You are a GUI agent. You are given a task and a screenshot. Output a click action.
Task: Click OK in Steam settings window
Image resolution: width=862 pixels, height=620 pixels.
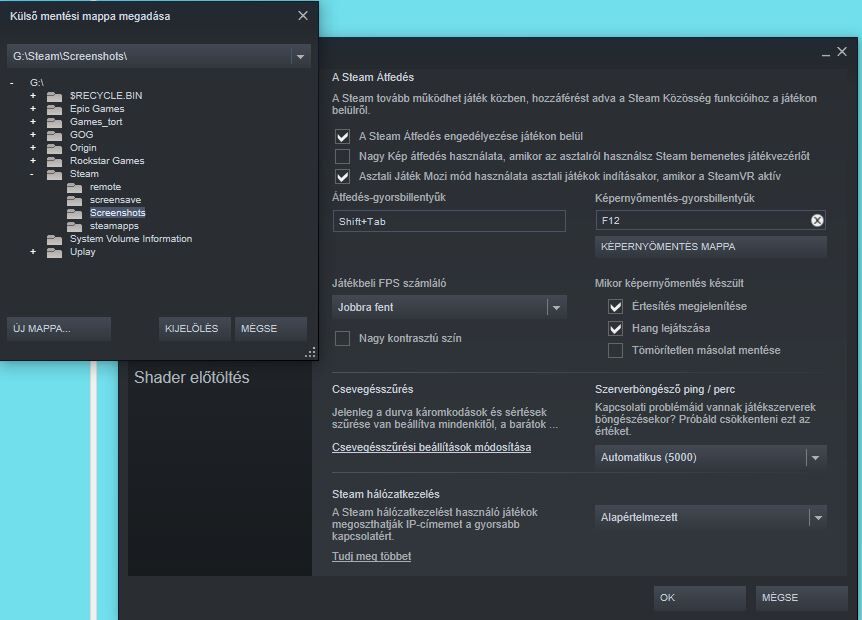[x=699, y=598]
